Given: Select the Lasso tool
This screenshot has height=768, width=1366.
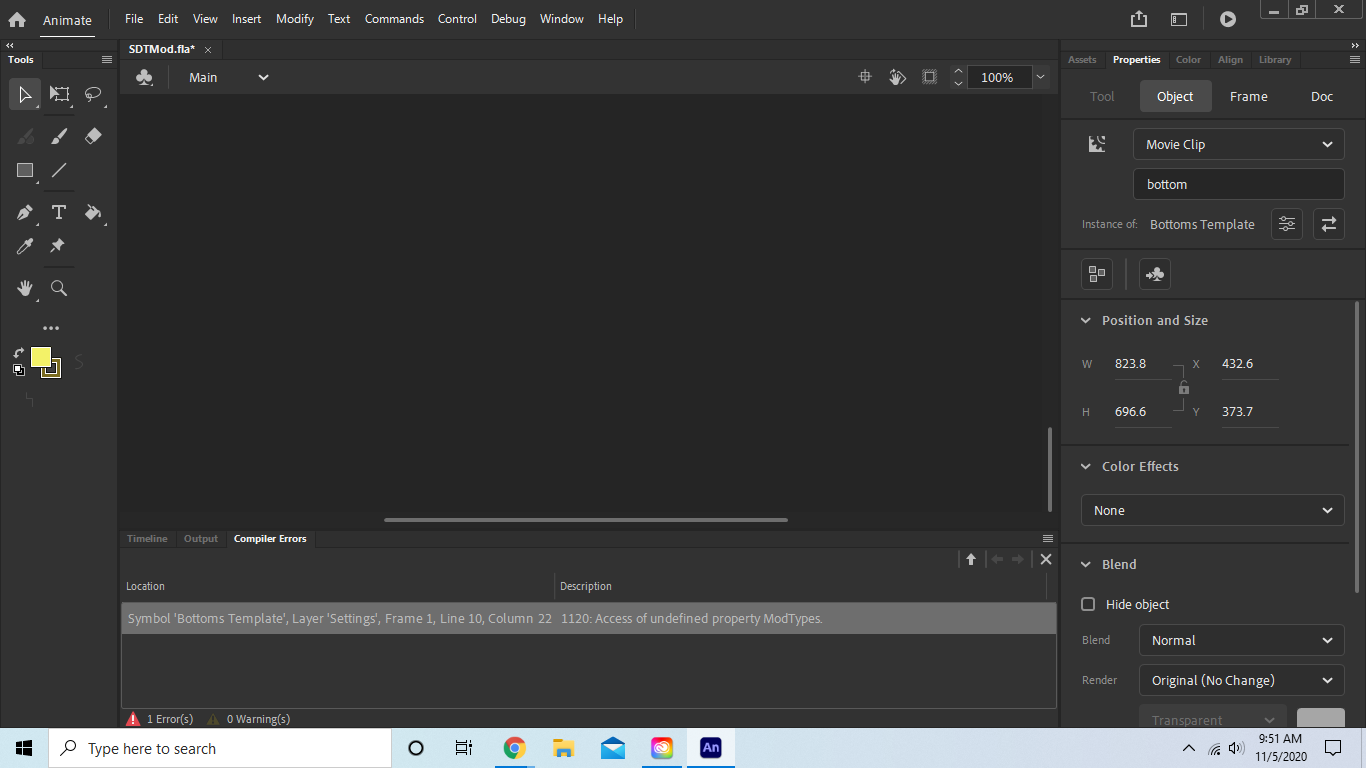Looking at the screenshot, I should (93, 94).
